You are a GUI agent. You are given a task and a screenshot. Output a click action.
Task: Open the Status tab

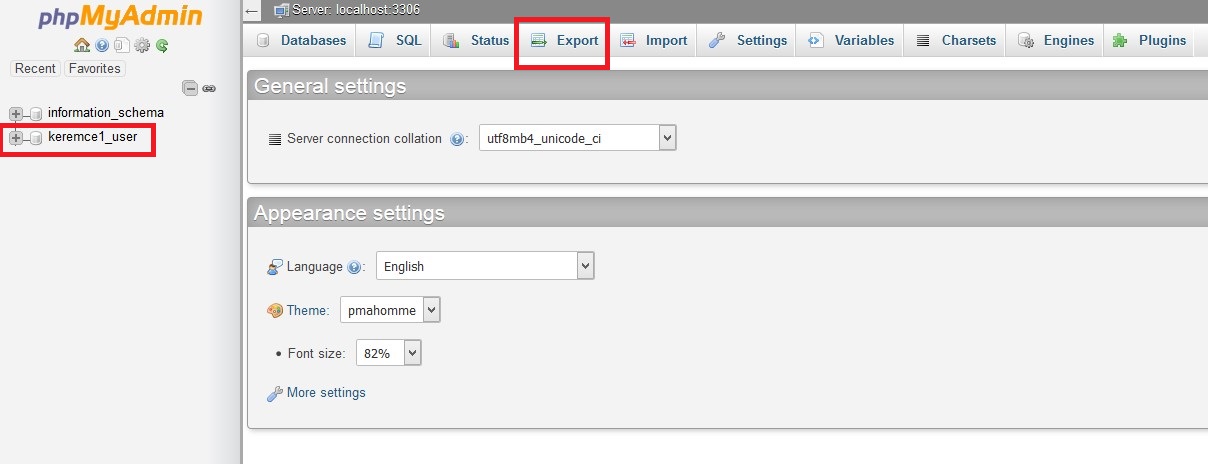tap(476, 41)
